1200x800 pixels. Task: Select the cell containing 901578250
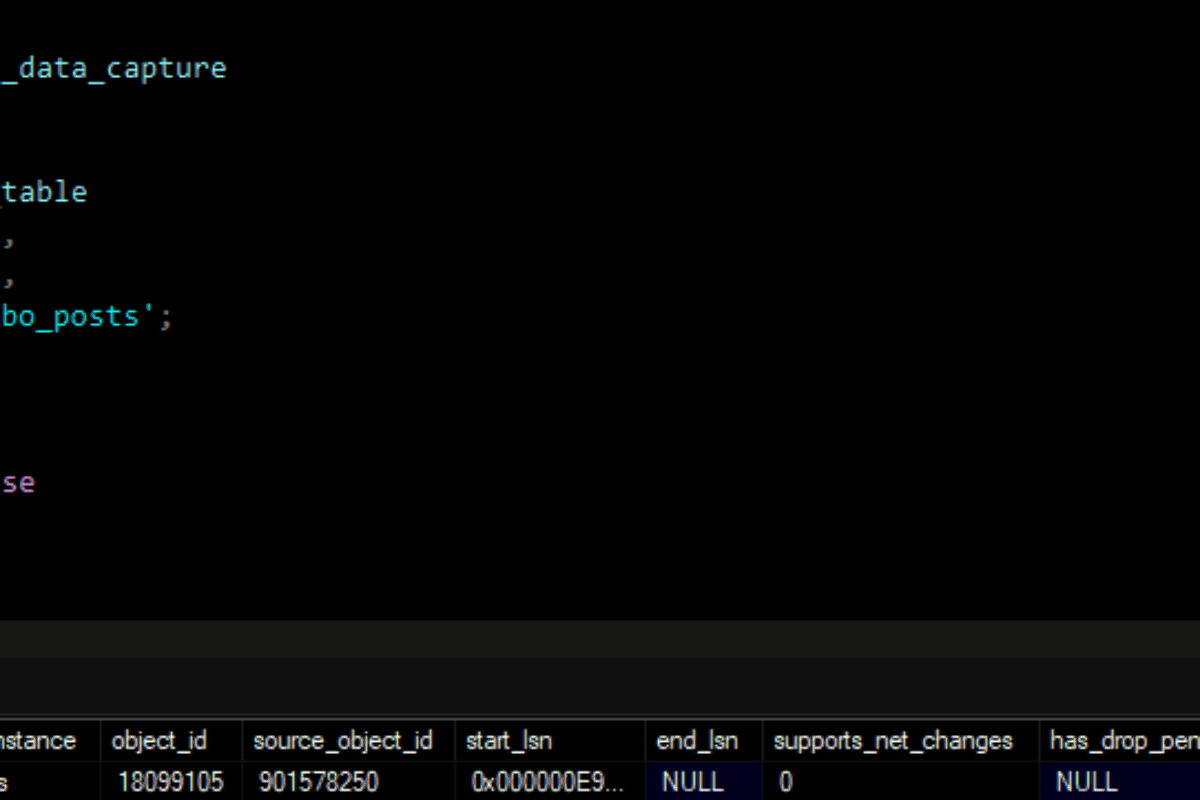[318, 781]
